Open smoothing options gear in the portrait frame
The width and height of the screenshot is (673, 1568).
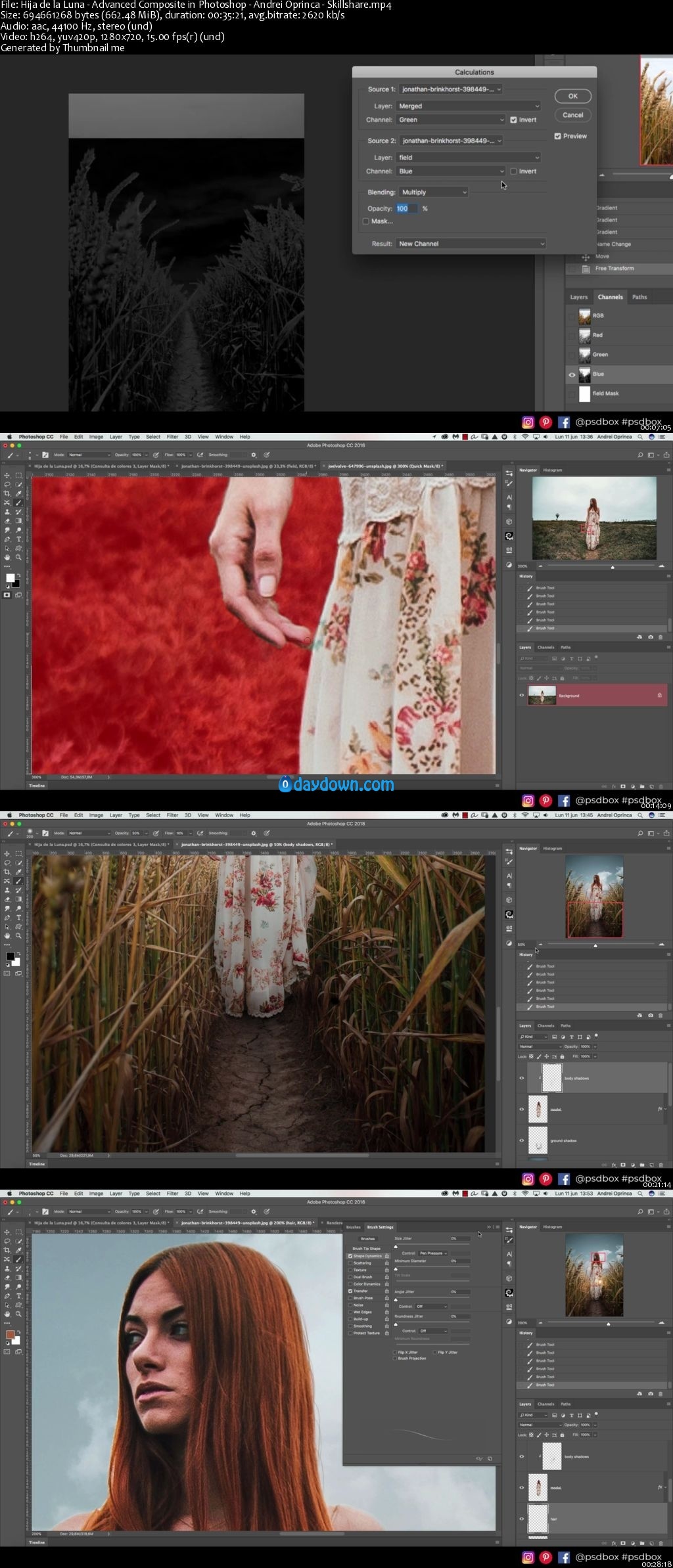(254, 1211)
